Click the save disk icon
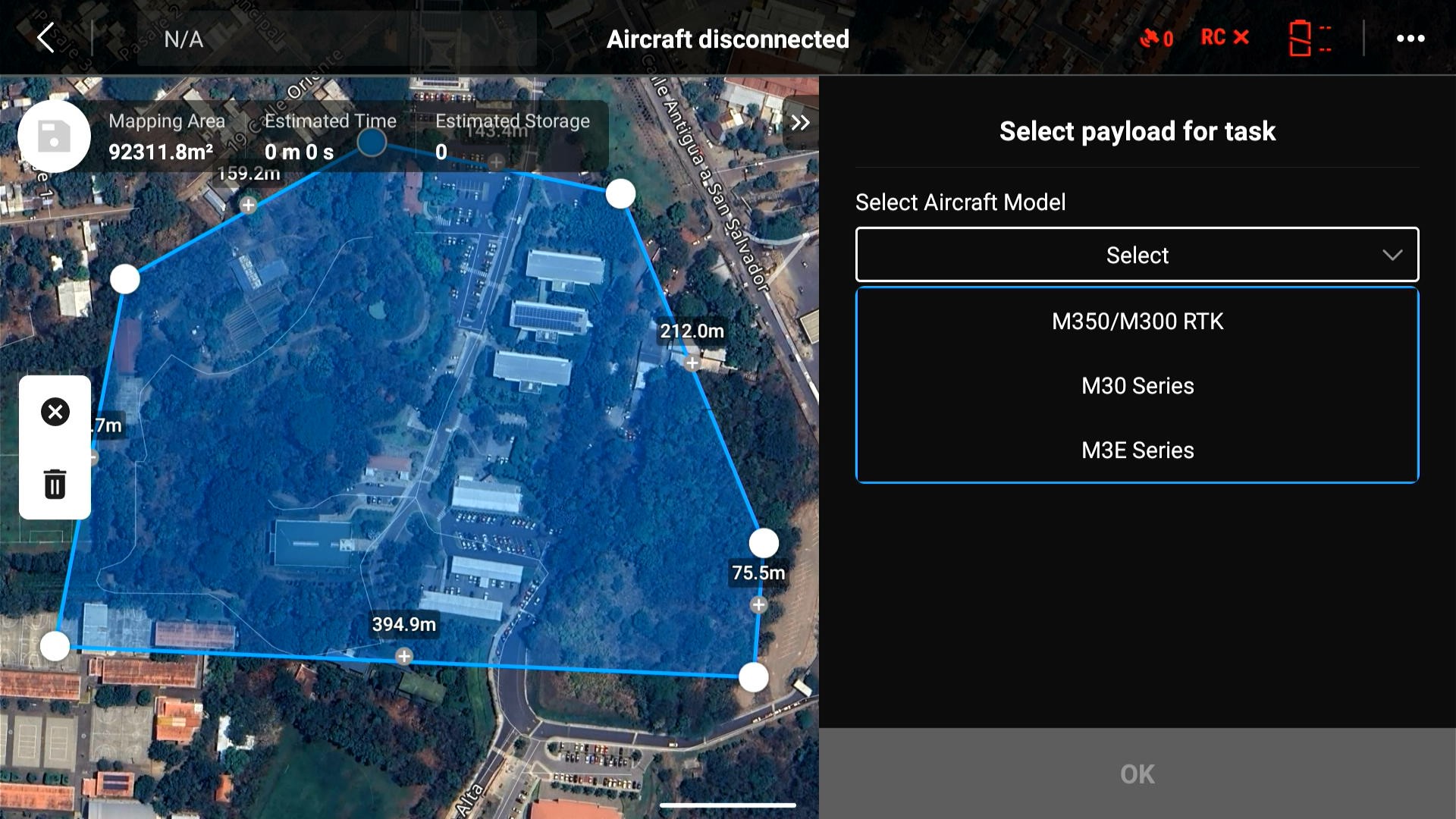1456x819 pixels. click(54, 136)
